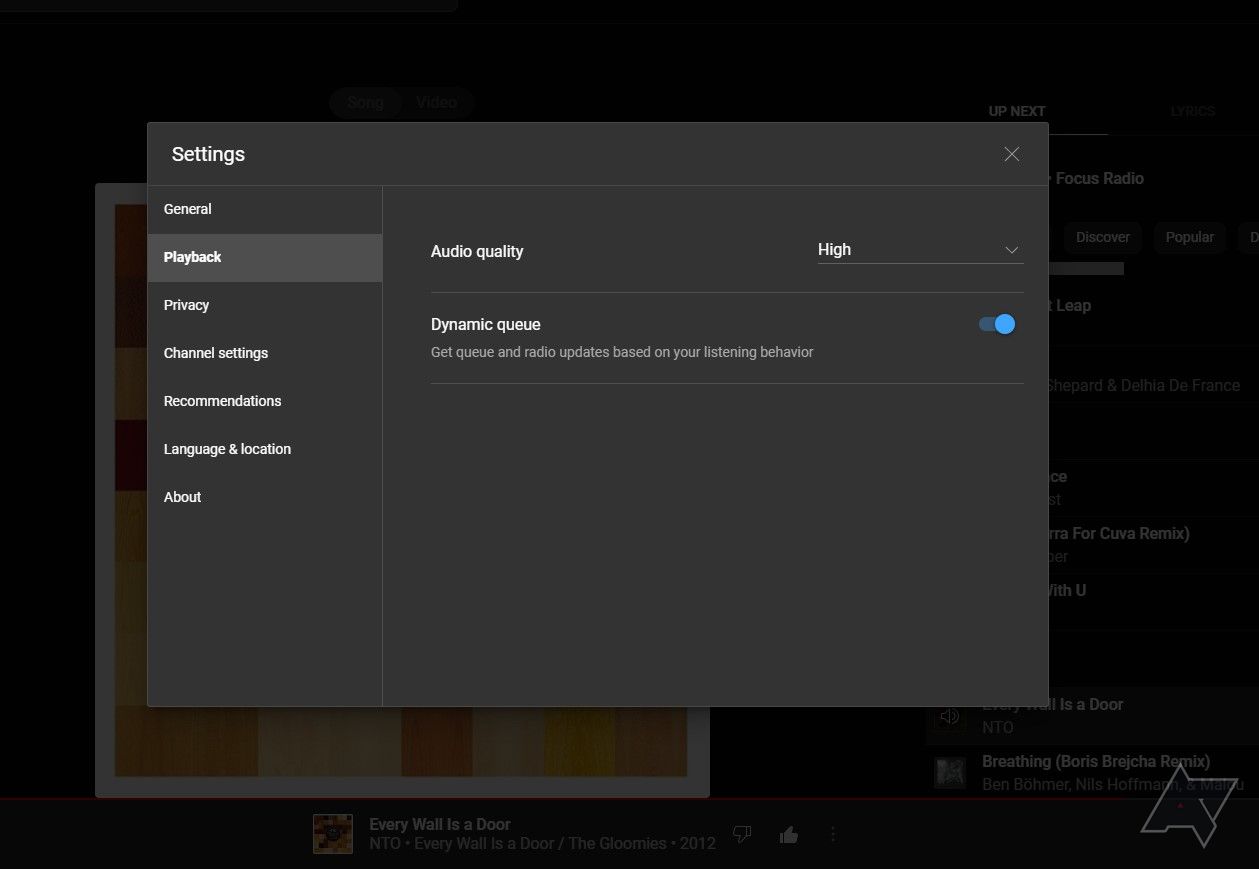Open the Audio quality dropdown
Screen dimensions: 1259x869
pyautogui.click(x=920, y=250)
